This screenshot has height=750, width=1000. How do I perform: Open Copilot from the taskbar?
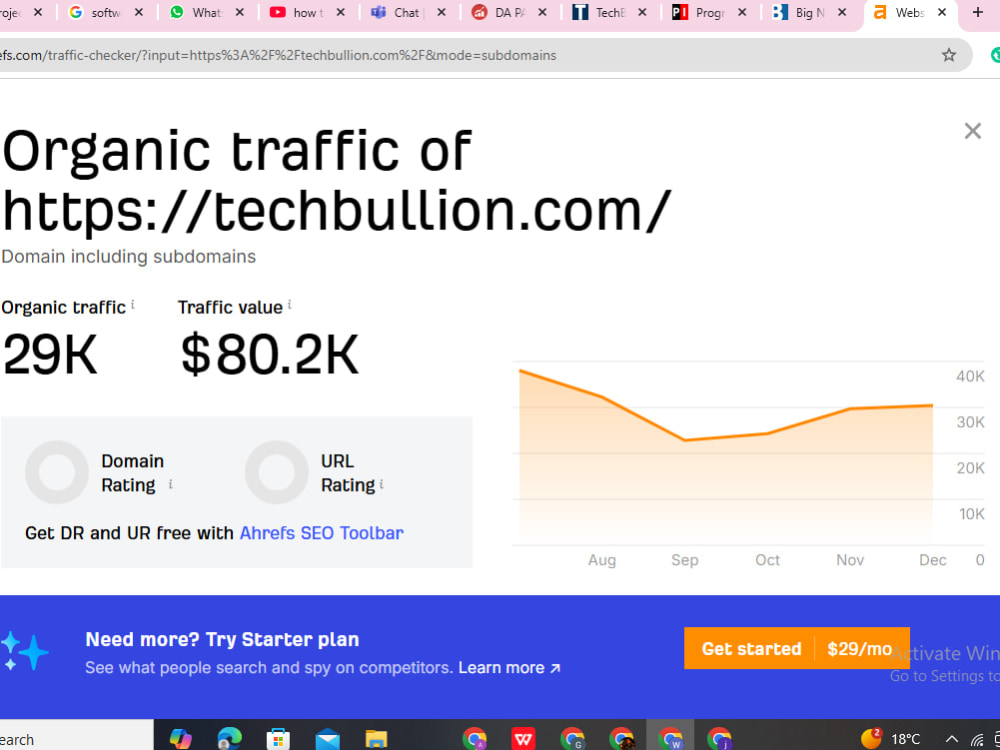[180, 739]
